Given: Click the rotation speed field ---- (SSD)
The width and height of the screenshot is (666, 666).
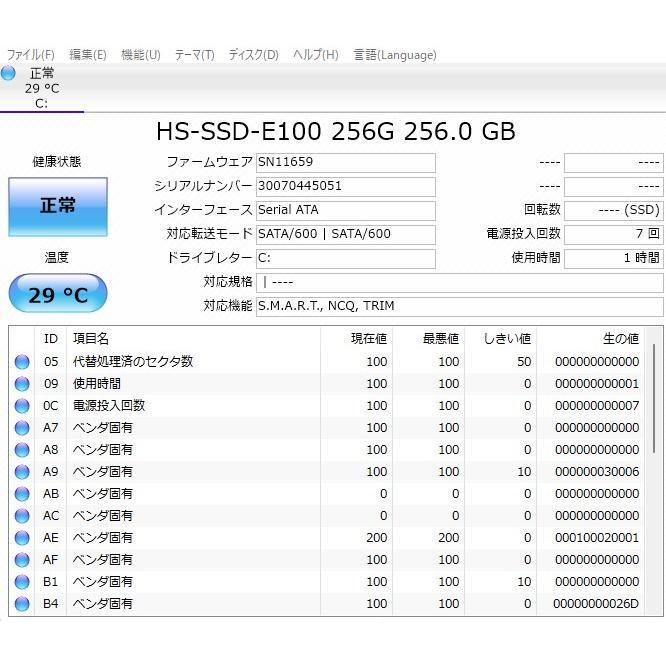Looking at the screenshot, I should pos(613,210).
